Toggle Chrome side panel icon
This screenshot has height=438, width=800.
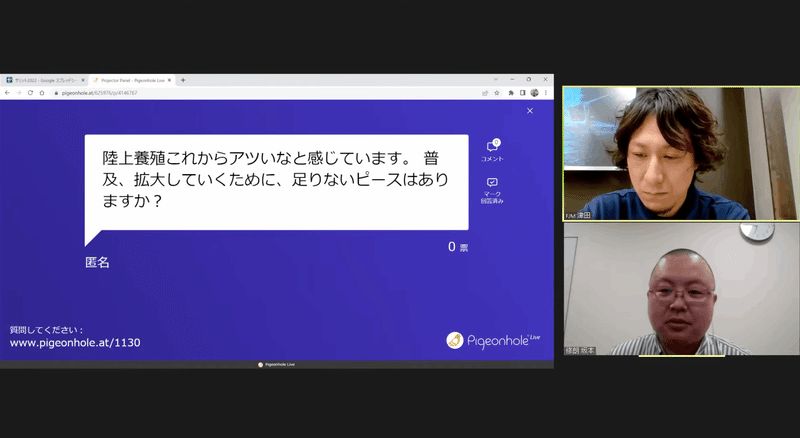[522, 93]
